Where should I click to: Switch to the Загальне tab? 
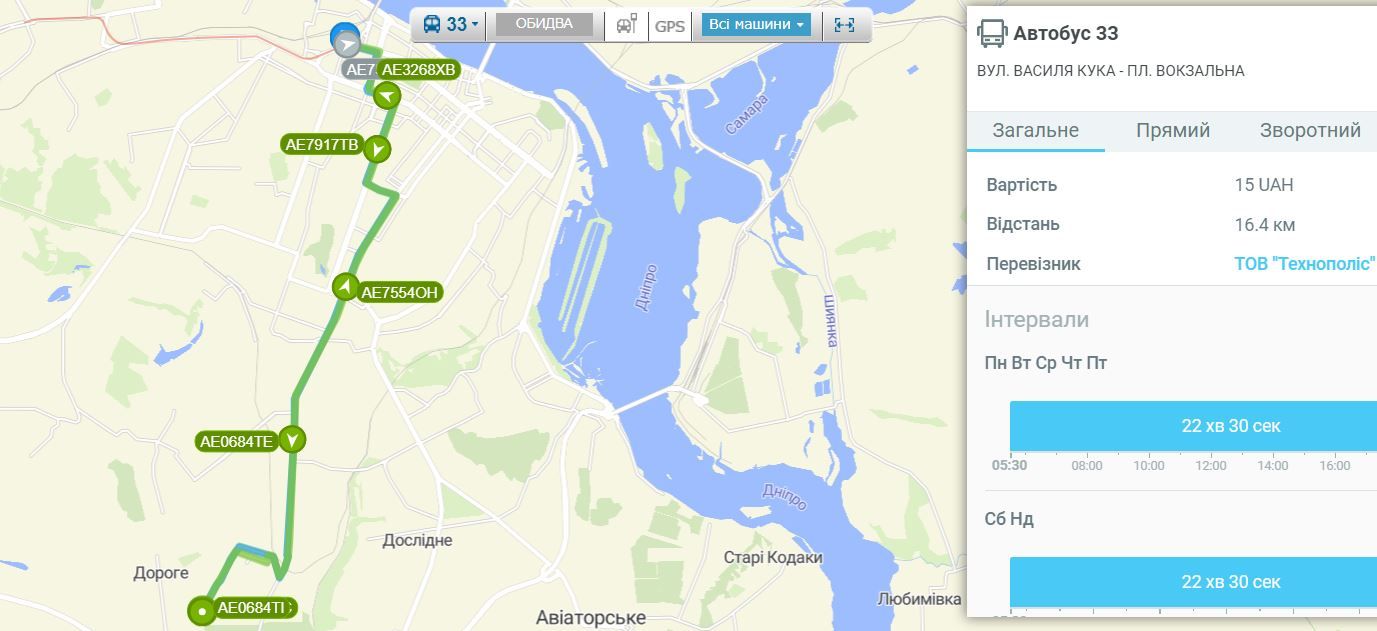point(1036,131)
